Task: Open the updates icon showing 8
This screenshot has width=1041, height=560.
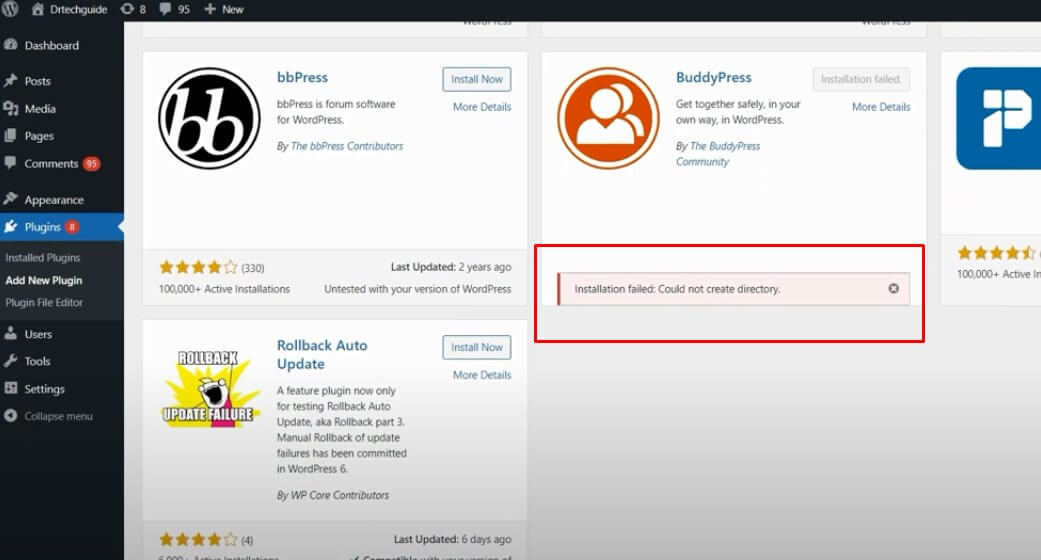Action: click(x=127, y=9)
